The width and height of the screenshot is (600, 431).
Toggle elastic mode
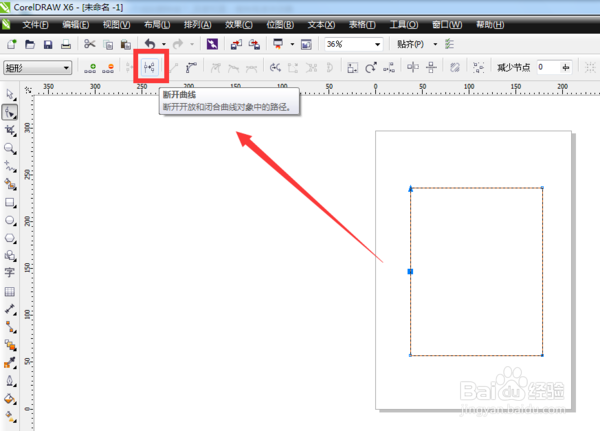coord(455,68)
